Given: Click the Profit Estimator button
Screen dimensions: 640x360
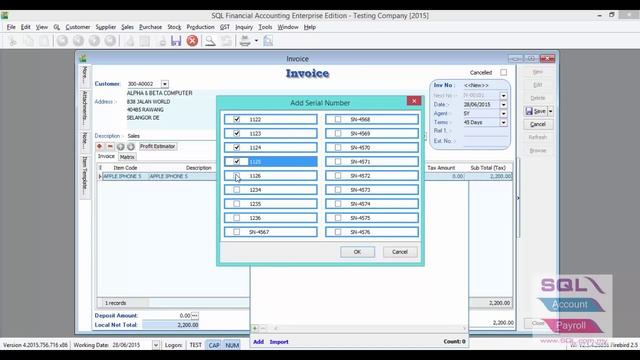Looking at the screenshot, I should point(158,146).
